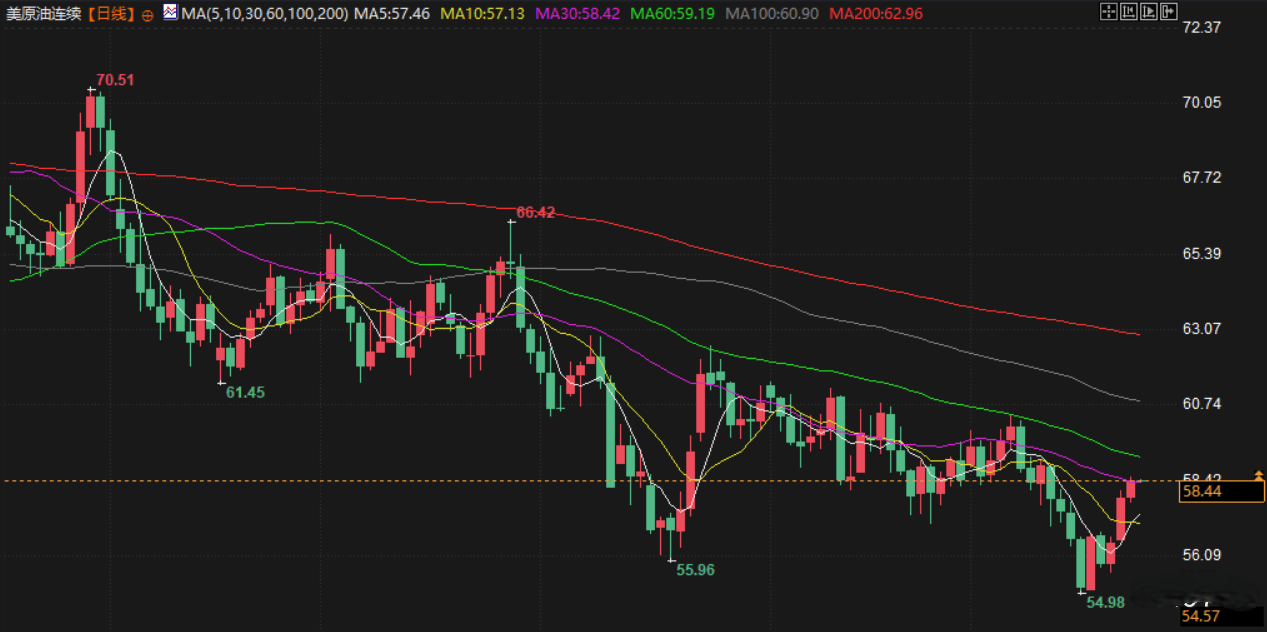Click the 66.42 peak price label
Image resolution: width=1267 pixels, height=632 pixels.
535,212
